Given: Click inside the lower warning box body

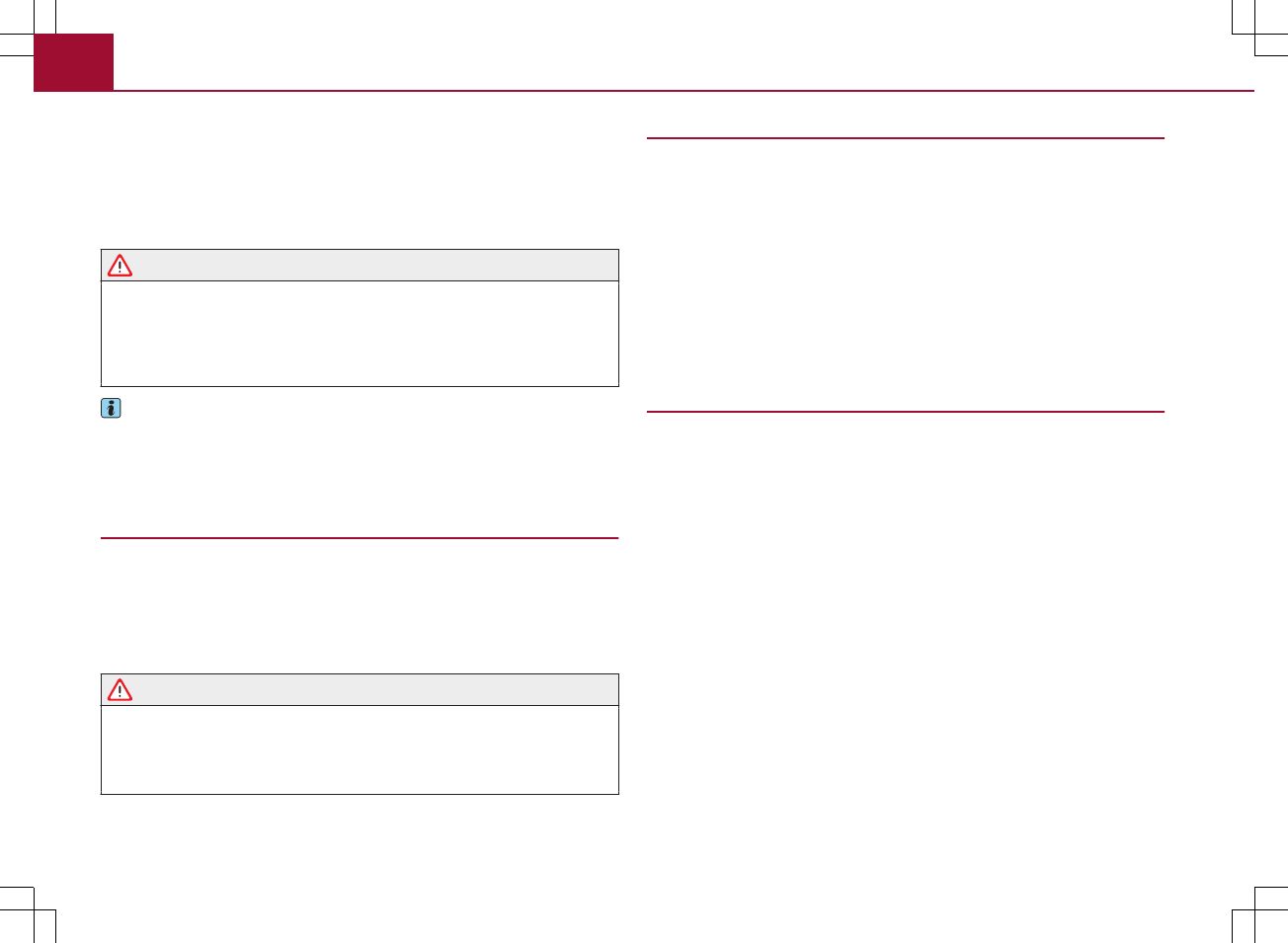Looking at the screenshot, I should pos(360,749).
